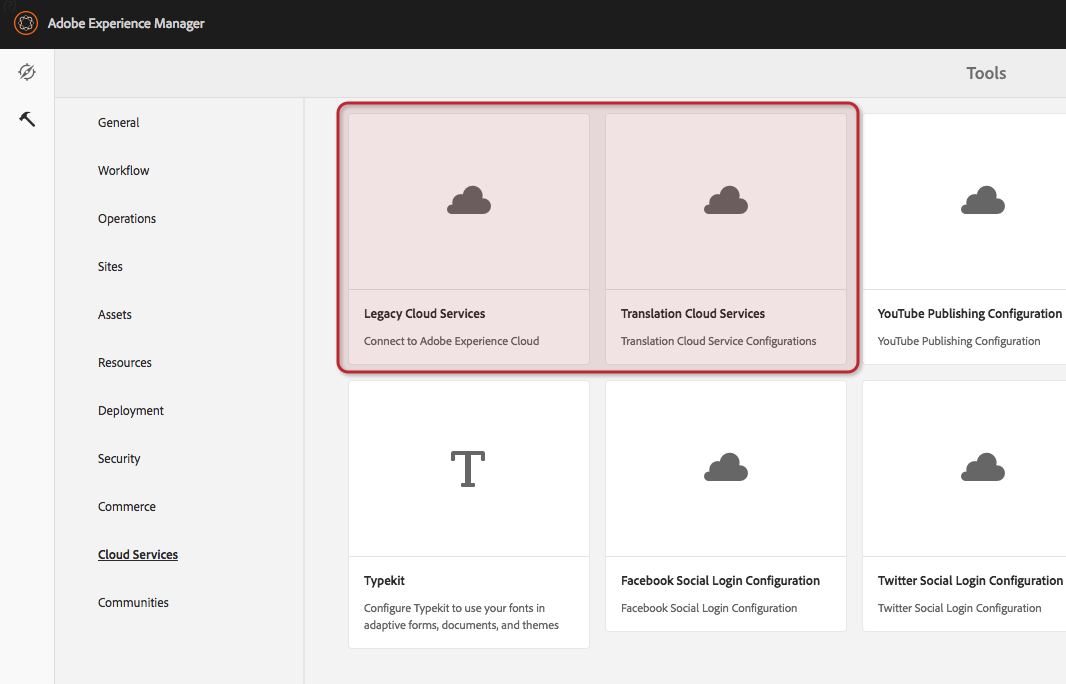Click the Adobe Experience Manager logo icon

[26, 23]
